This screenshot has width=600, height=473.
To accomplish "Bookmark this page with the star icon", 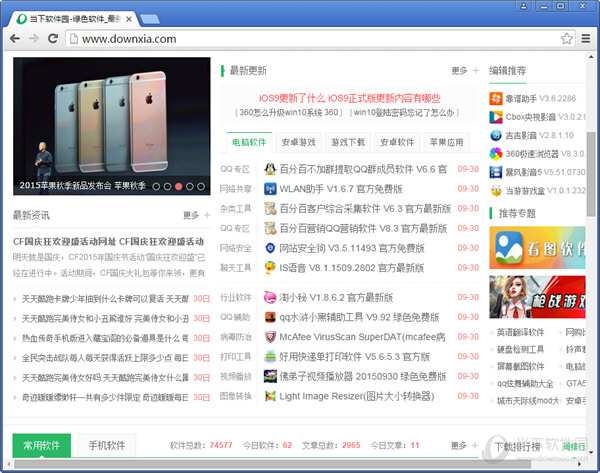I will [x=567, y=39].
